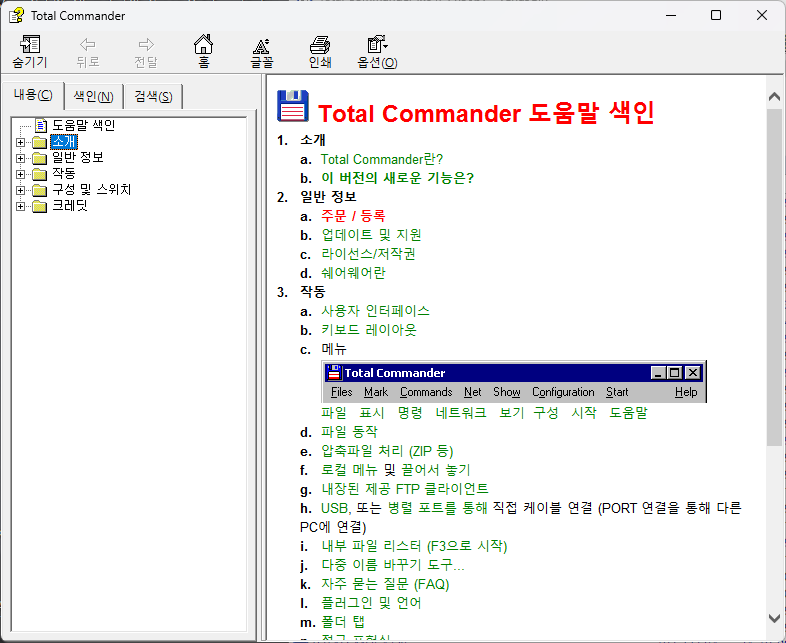
Task: Switch to the 검색(S) tab
Action: coord(153,96)
